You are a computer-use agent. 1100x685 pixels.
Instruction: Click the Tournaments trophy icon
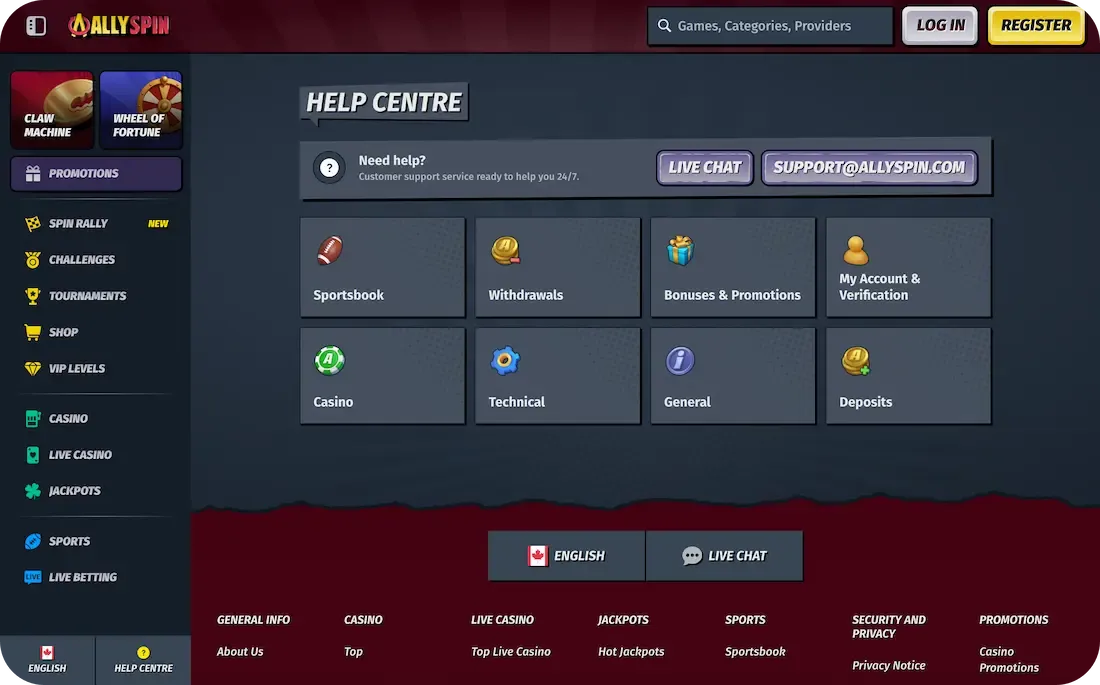(33, 296)
